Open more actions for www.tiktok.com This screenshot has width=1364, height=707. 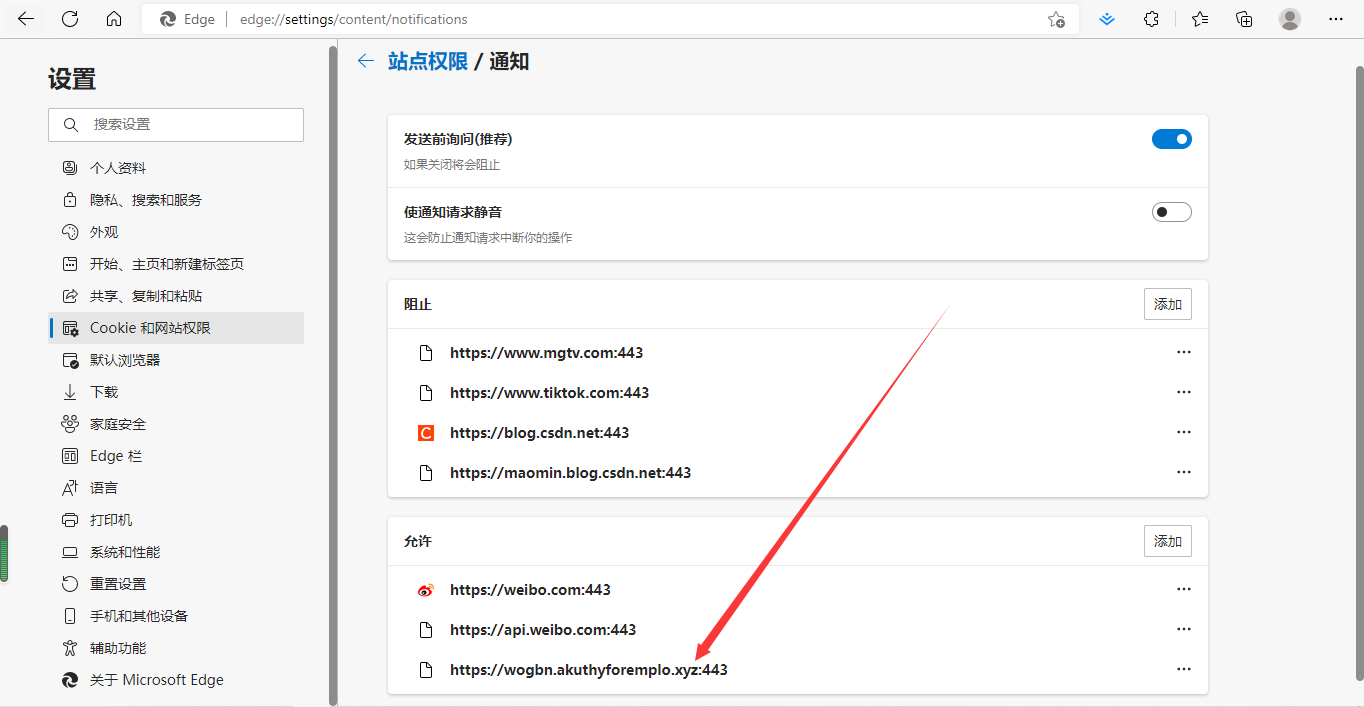pos(1184,392)
